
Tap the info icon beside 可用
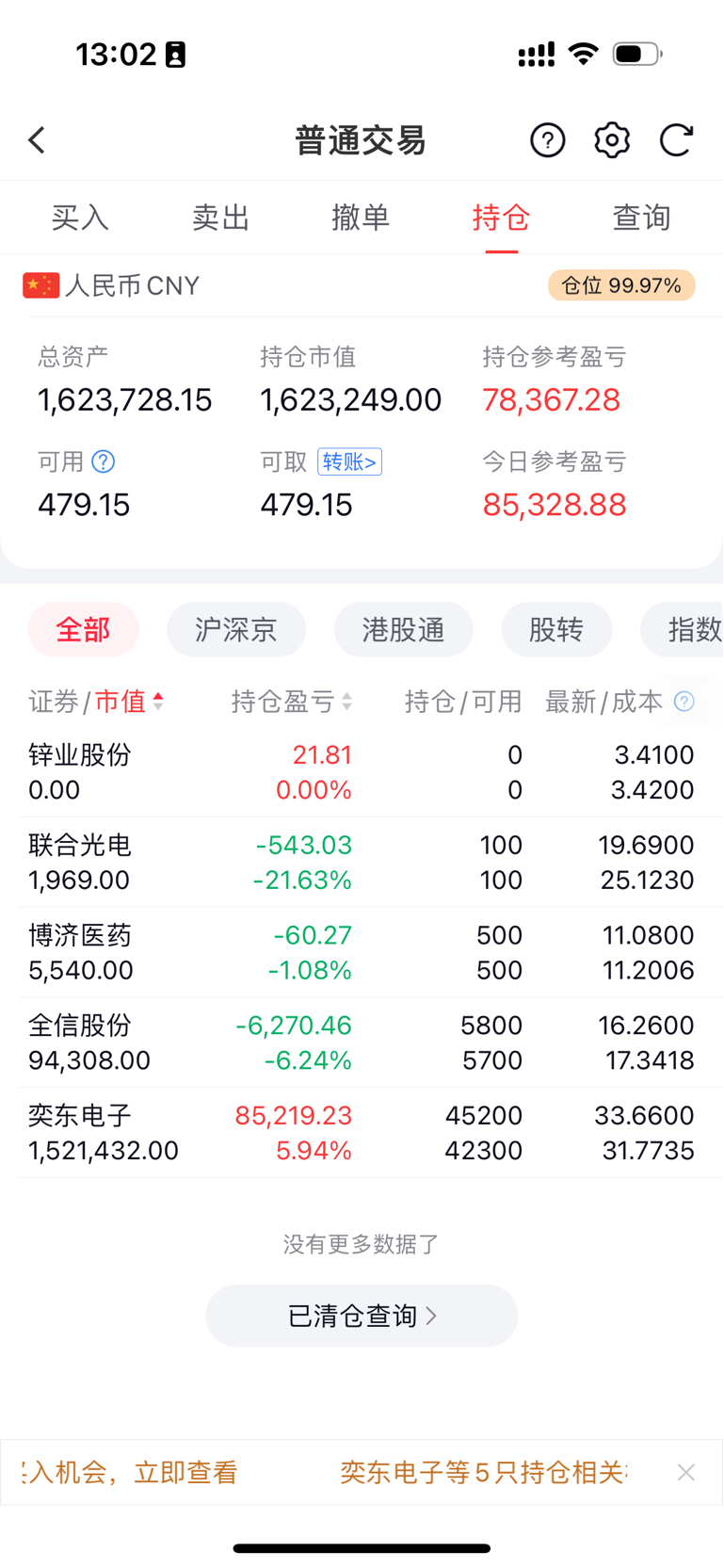tap(104, 461)
